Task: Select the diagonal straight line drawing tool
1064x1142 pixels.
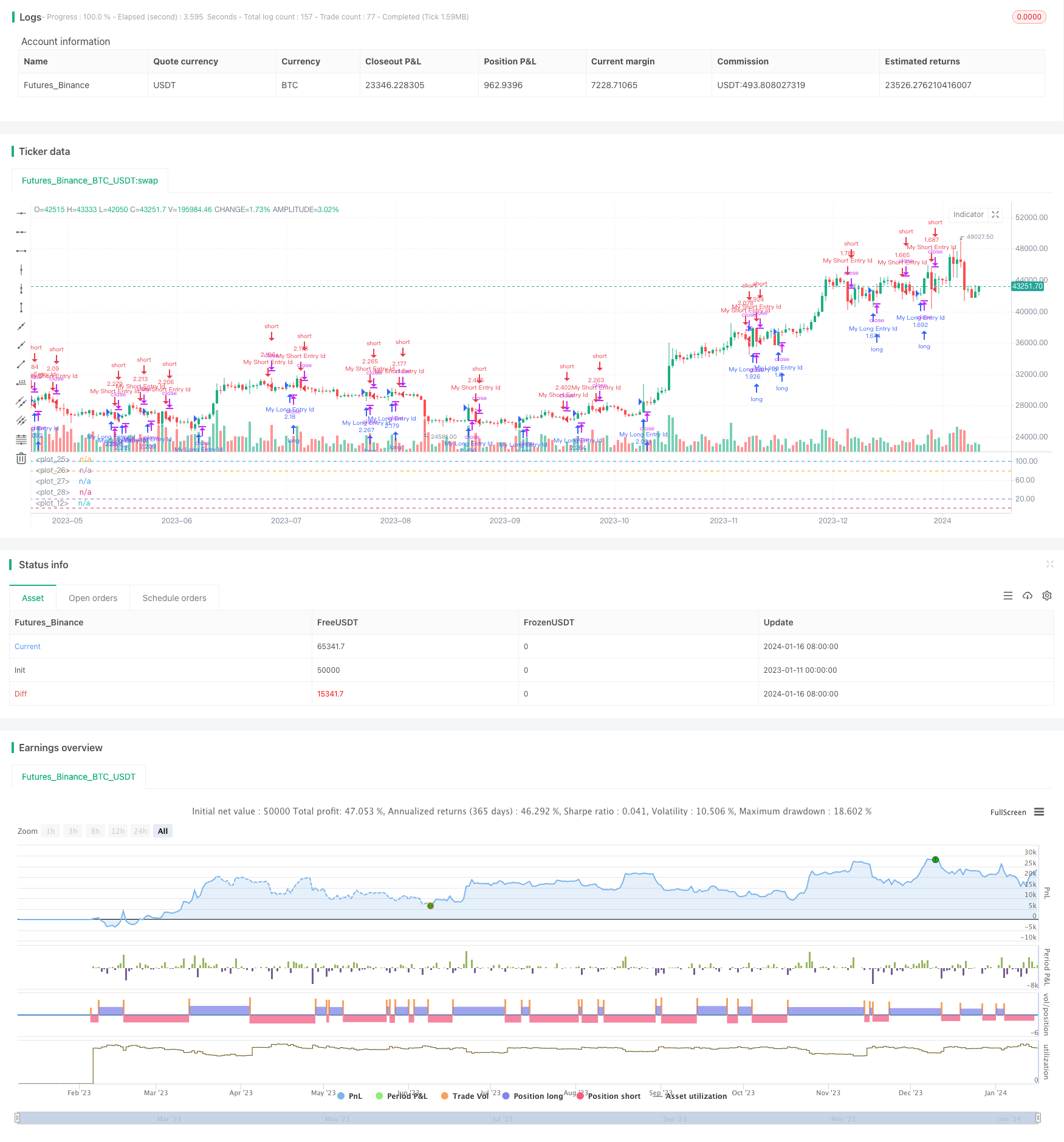Action: pos(21,326)
